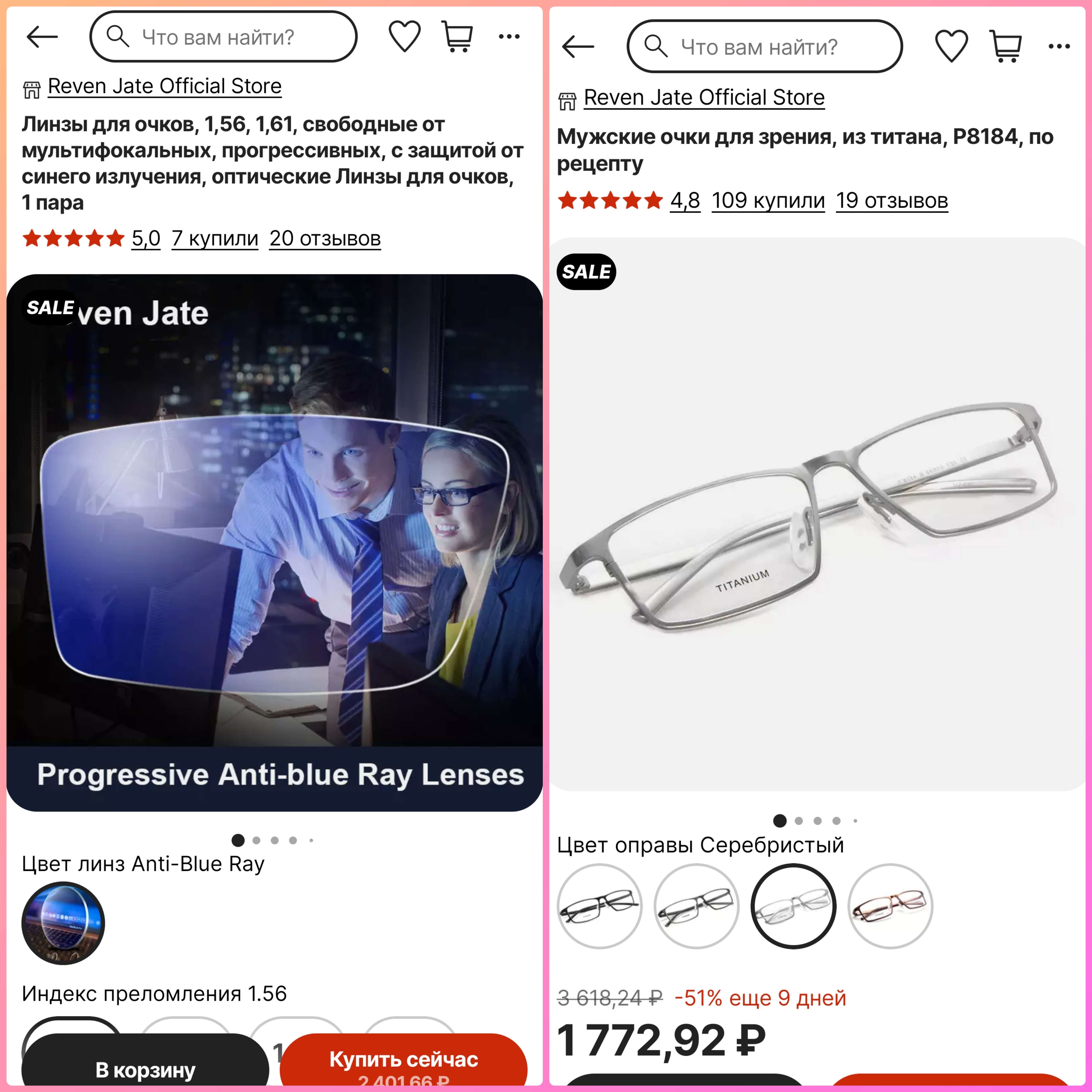
Task: Choose the Anti-Blue Ray lens color
Action: coord(63,924)
